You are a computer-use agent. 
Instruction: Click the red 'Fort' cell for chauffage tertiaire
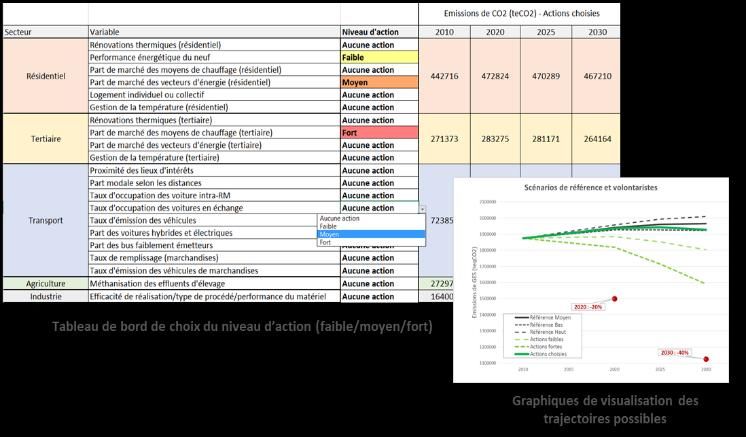click(x=377, y=133)
